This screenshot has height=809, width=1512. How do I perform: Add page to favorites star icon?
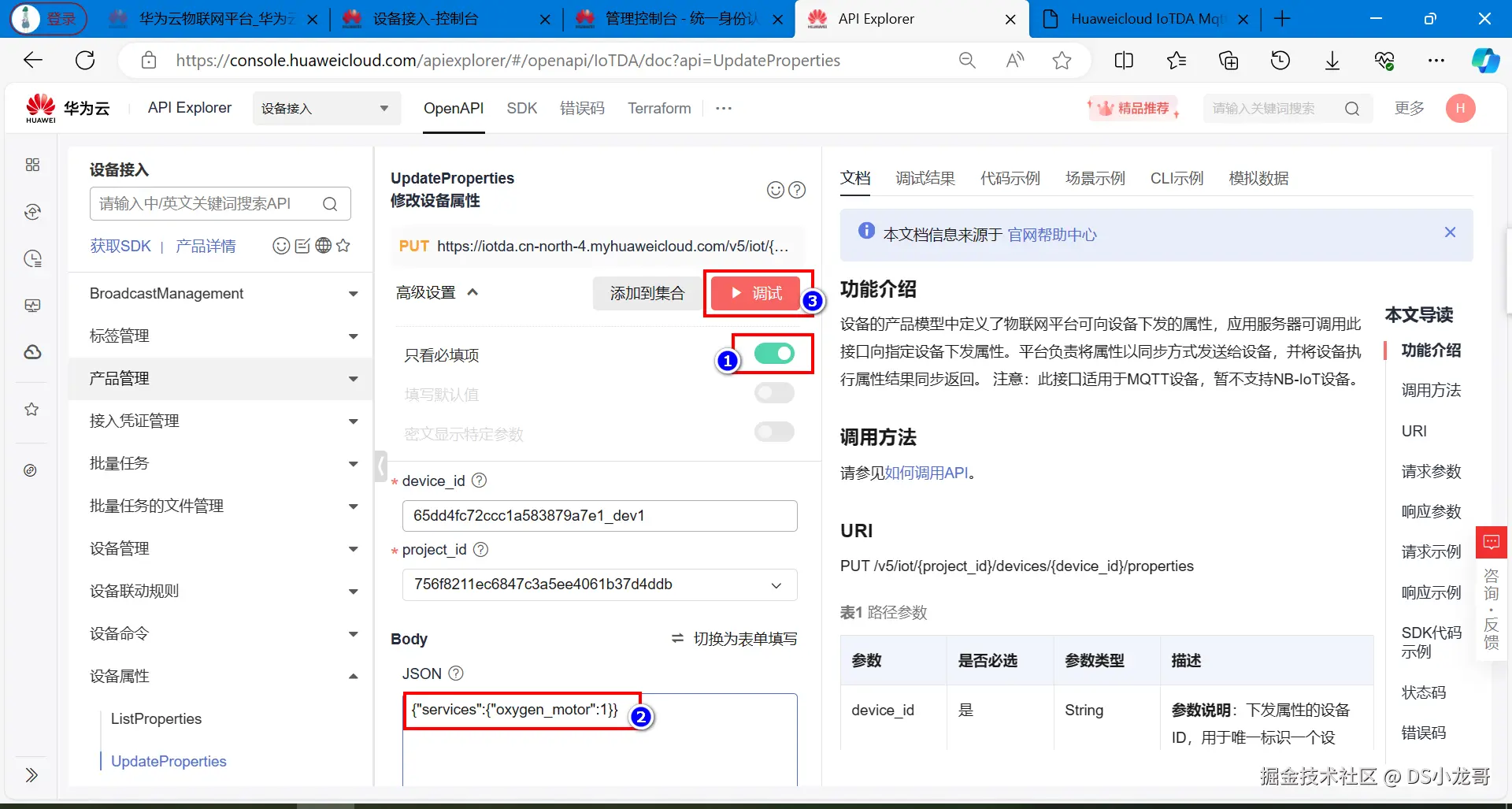coord(1062,60)
